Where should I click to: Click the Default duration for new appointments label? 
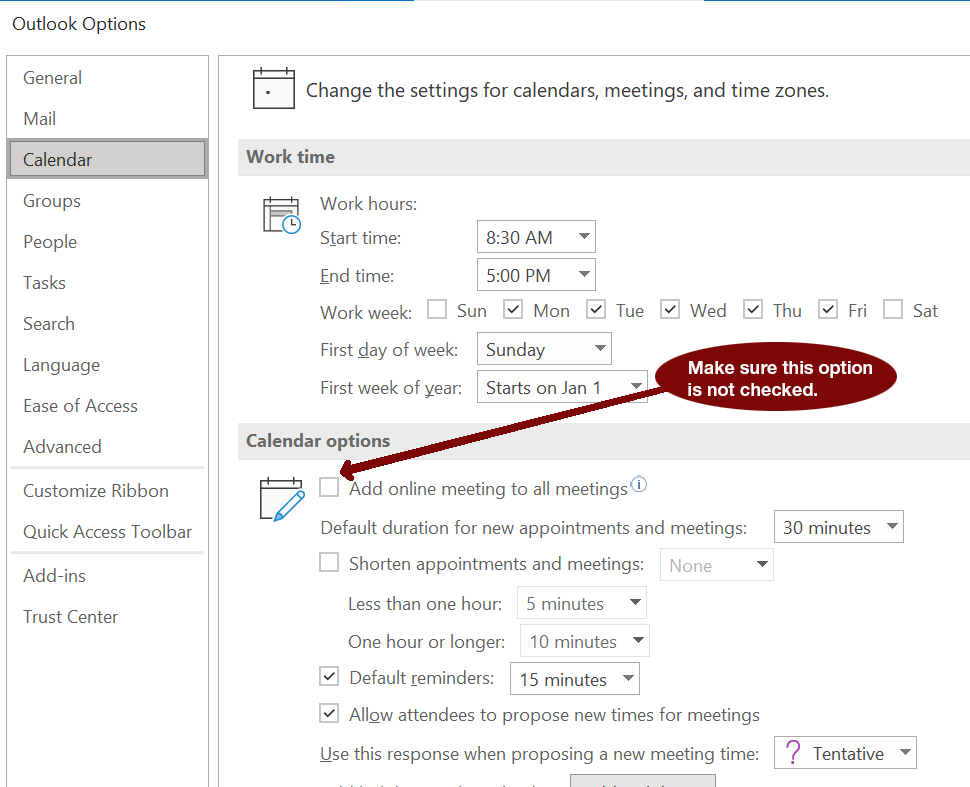[533, 528]
